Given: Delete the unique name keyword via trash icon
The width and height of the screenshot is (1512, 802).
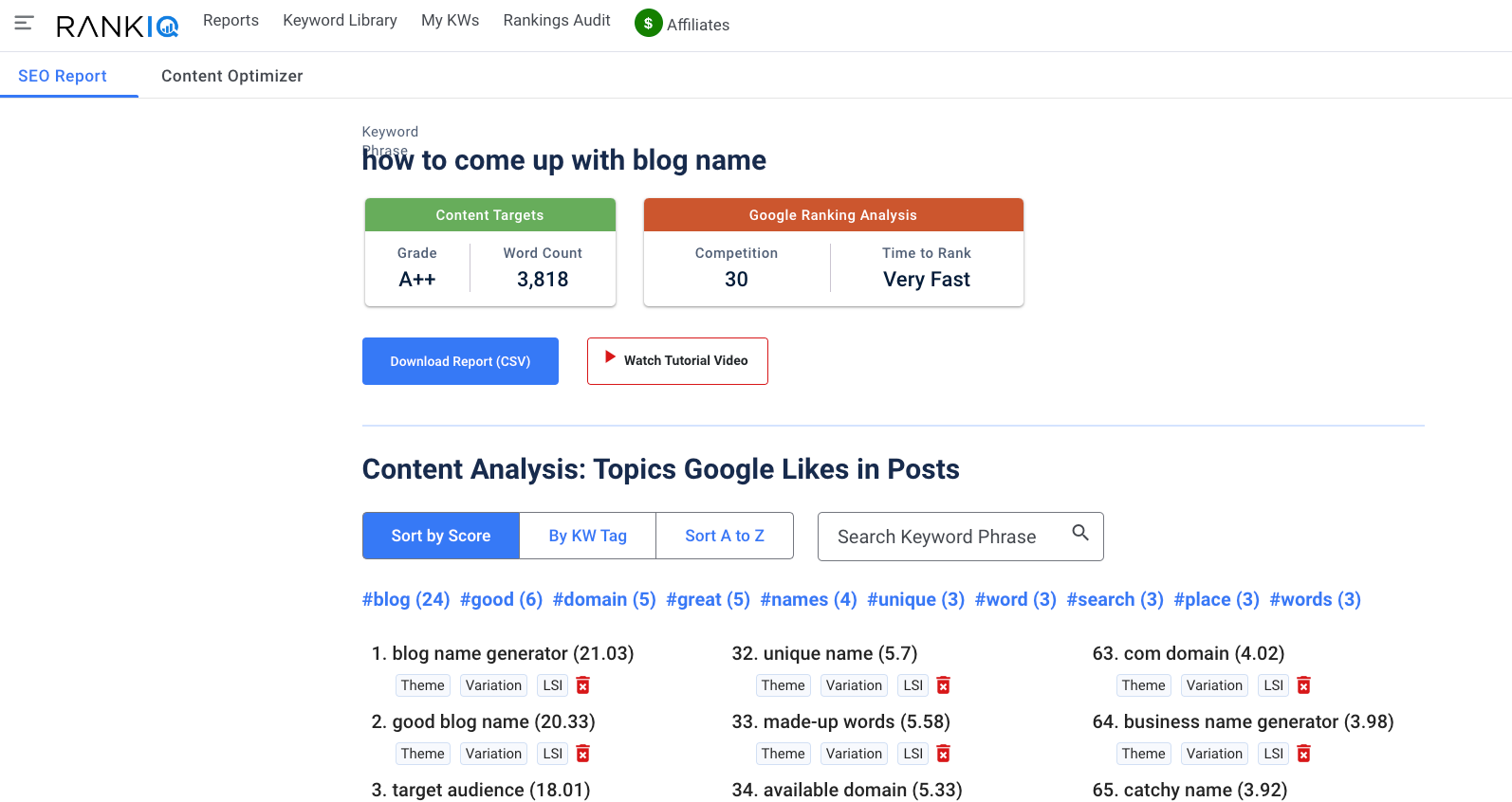Looking at the screenshot, I should [943, 684].
